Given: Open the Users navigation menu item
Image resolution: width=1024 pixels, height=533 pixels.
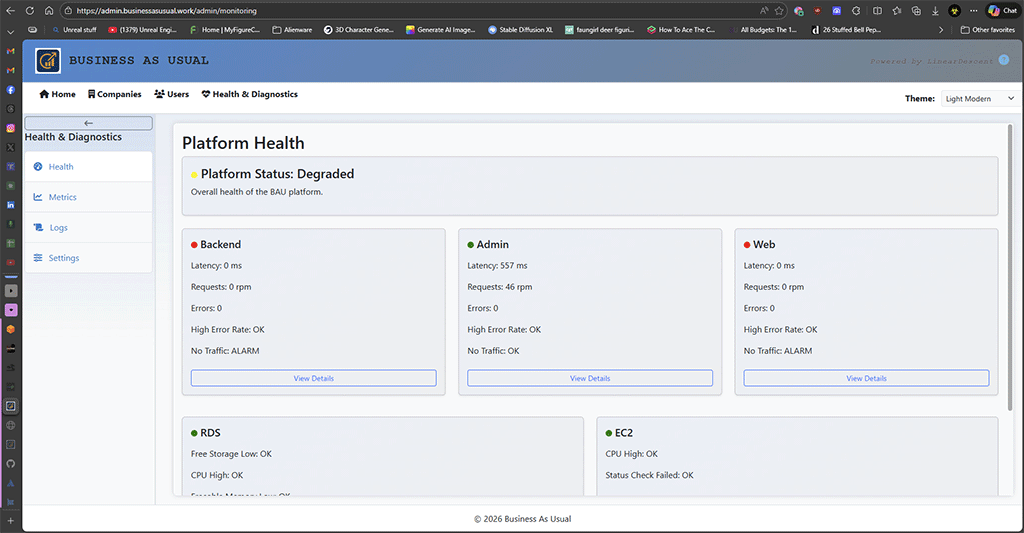Looking at the screenshot, I should coord(171,94).
